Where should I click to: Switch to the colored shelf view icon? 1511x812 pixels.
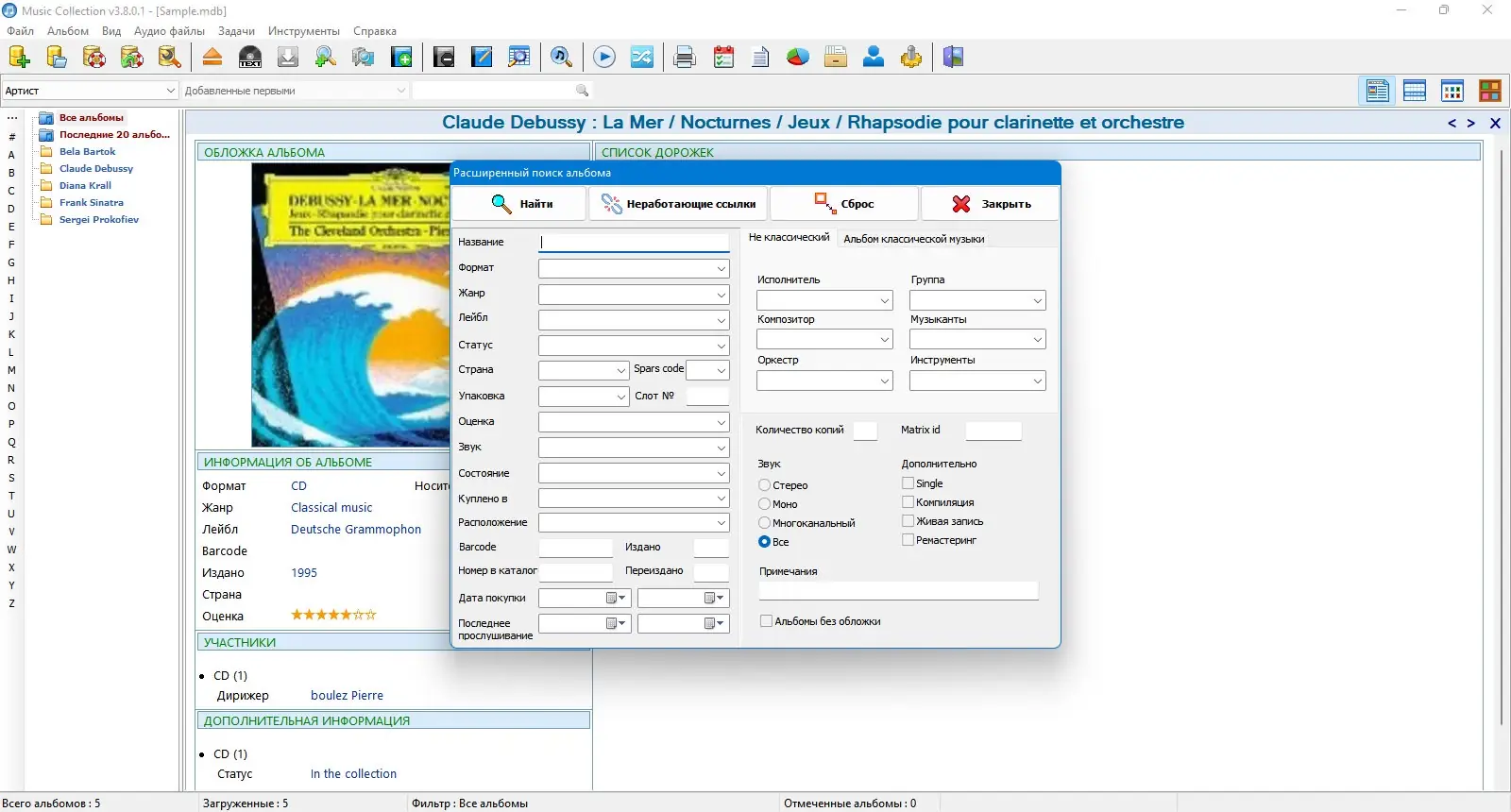(x=1490, y=91)
